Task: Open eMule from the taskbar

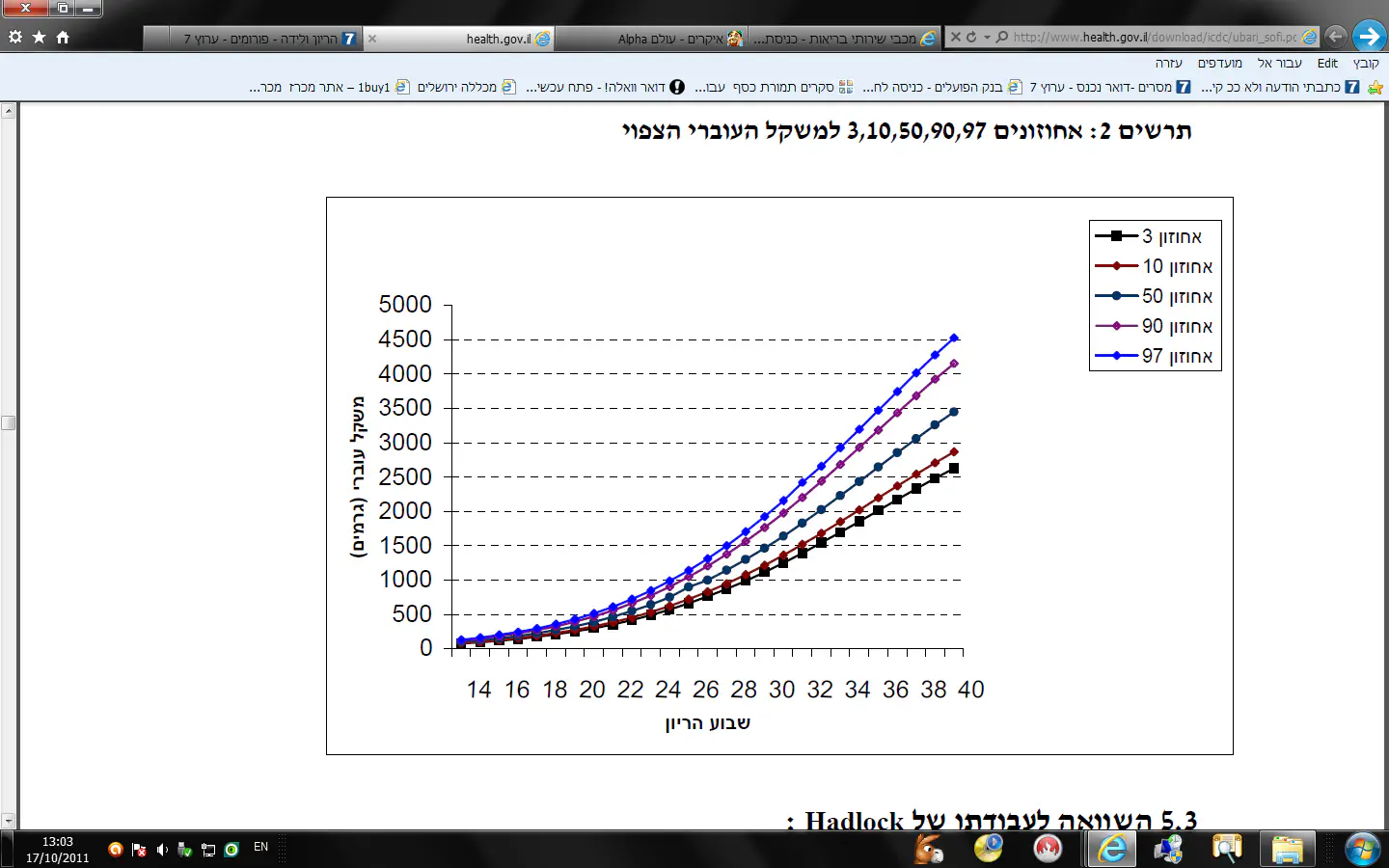Action: point(928,849)
